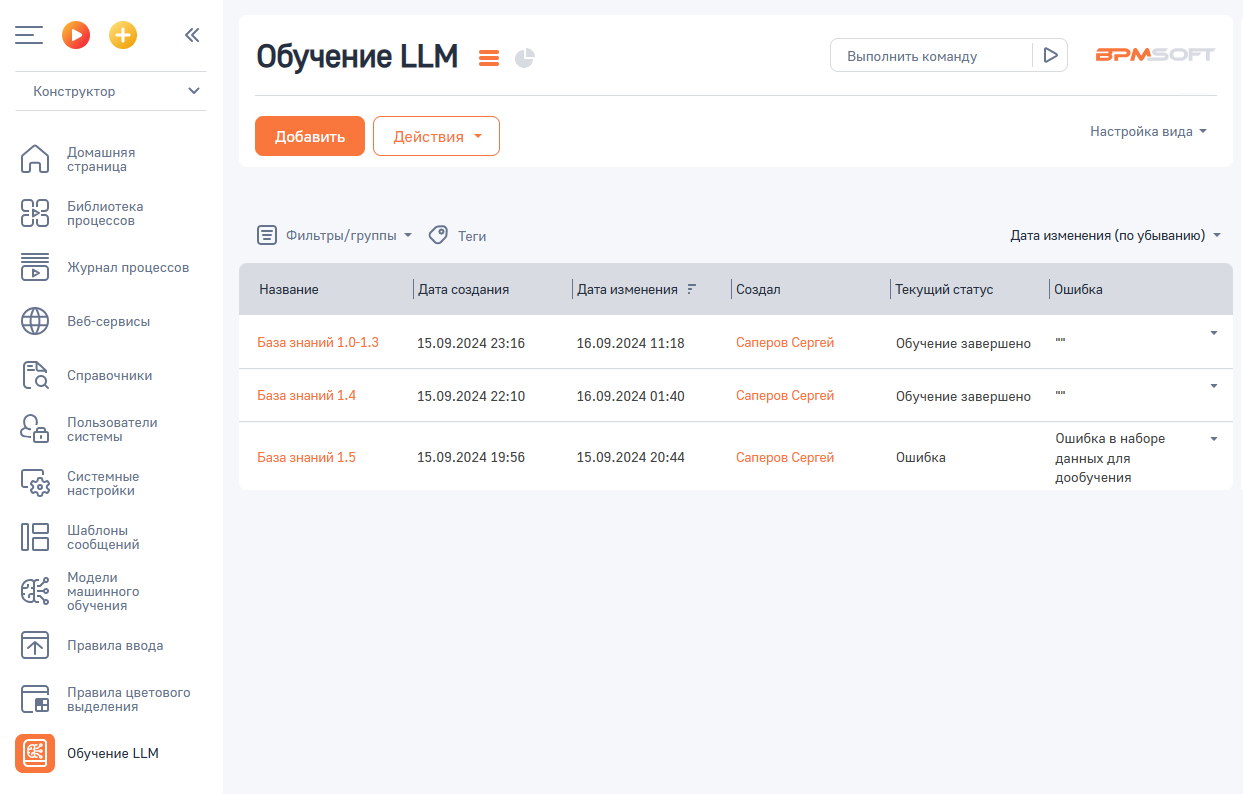Click the BPMSoft logo
The image size is (1243, 794).
coord(1155,55)
